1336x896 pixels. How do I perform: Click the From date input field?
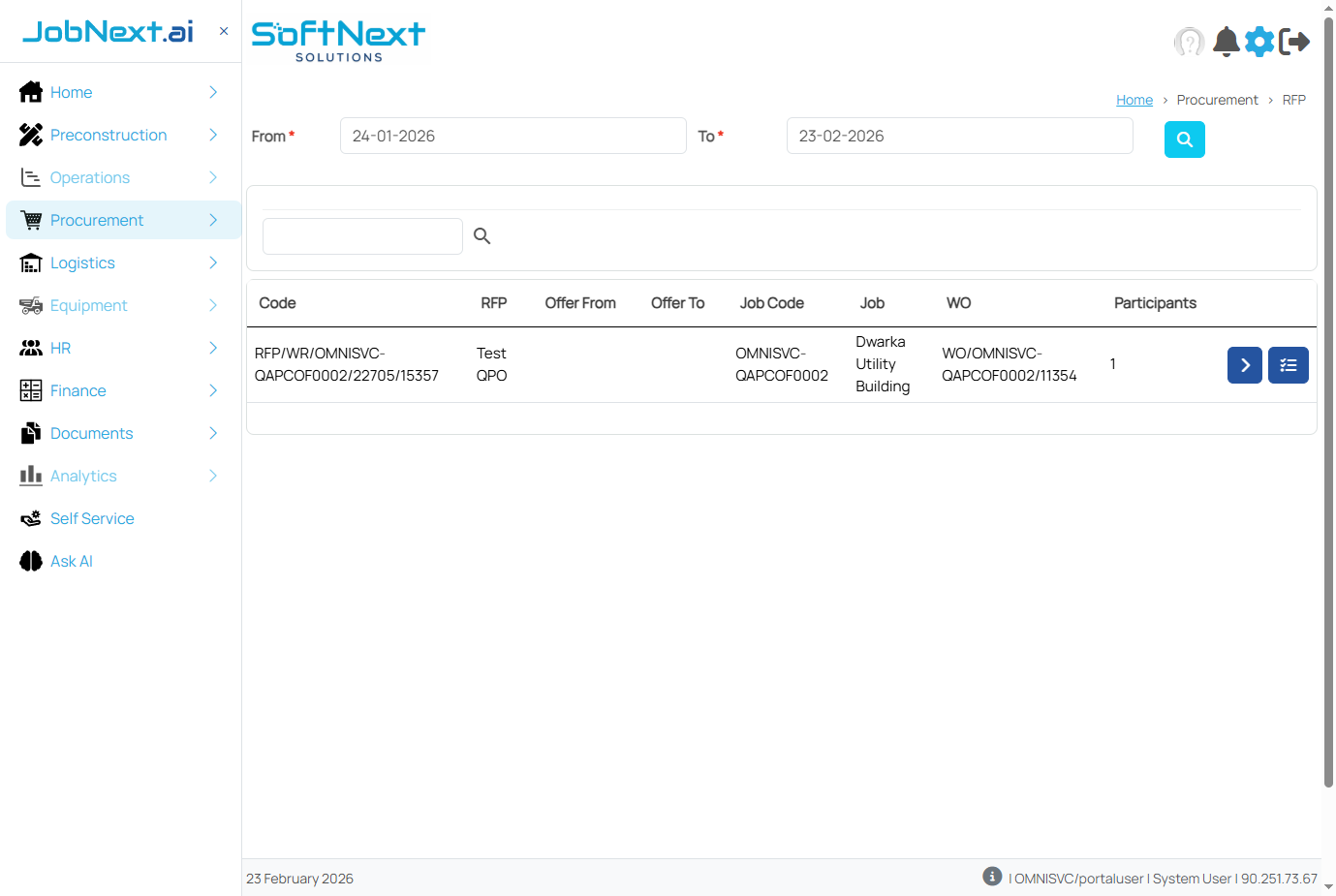[x=513, y=136]
